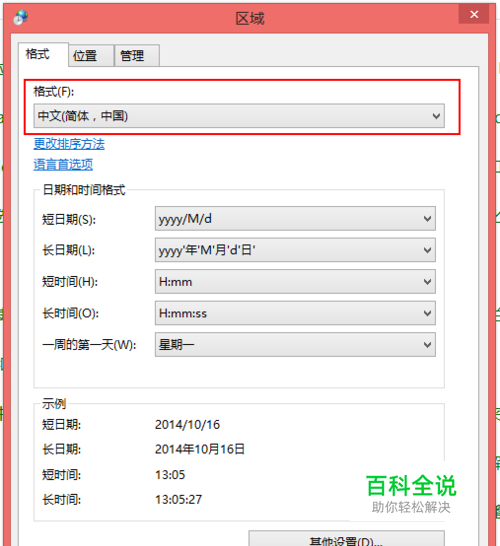
Task: Select the long time example 13:05:27
Action: (178, 500)
